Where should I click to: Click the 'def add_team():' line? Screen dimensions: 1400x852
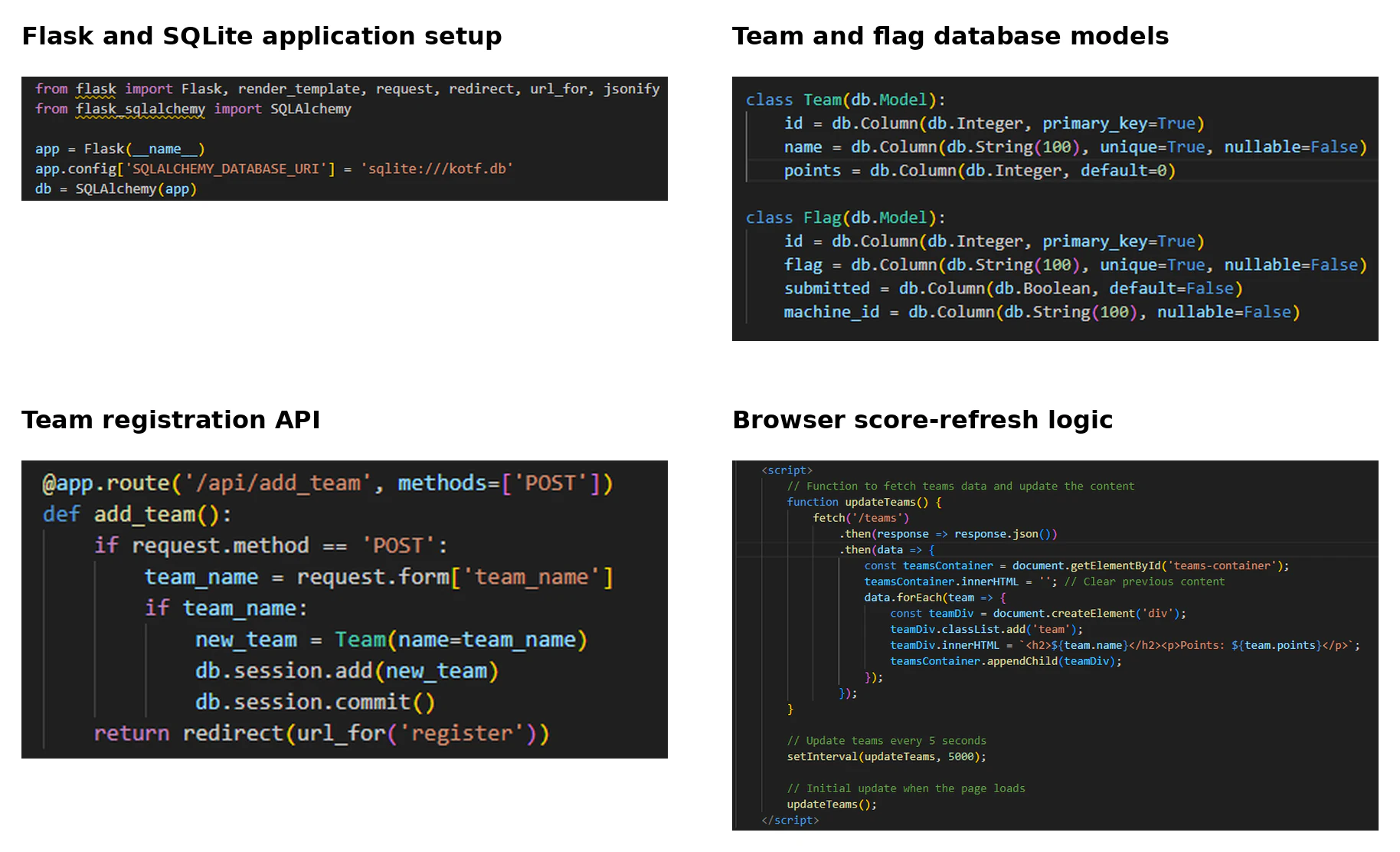click(137, 514)
